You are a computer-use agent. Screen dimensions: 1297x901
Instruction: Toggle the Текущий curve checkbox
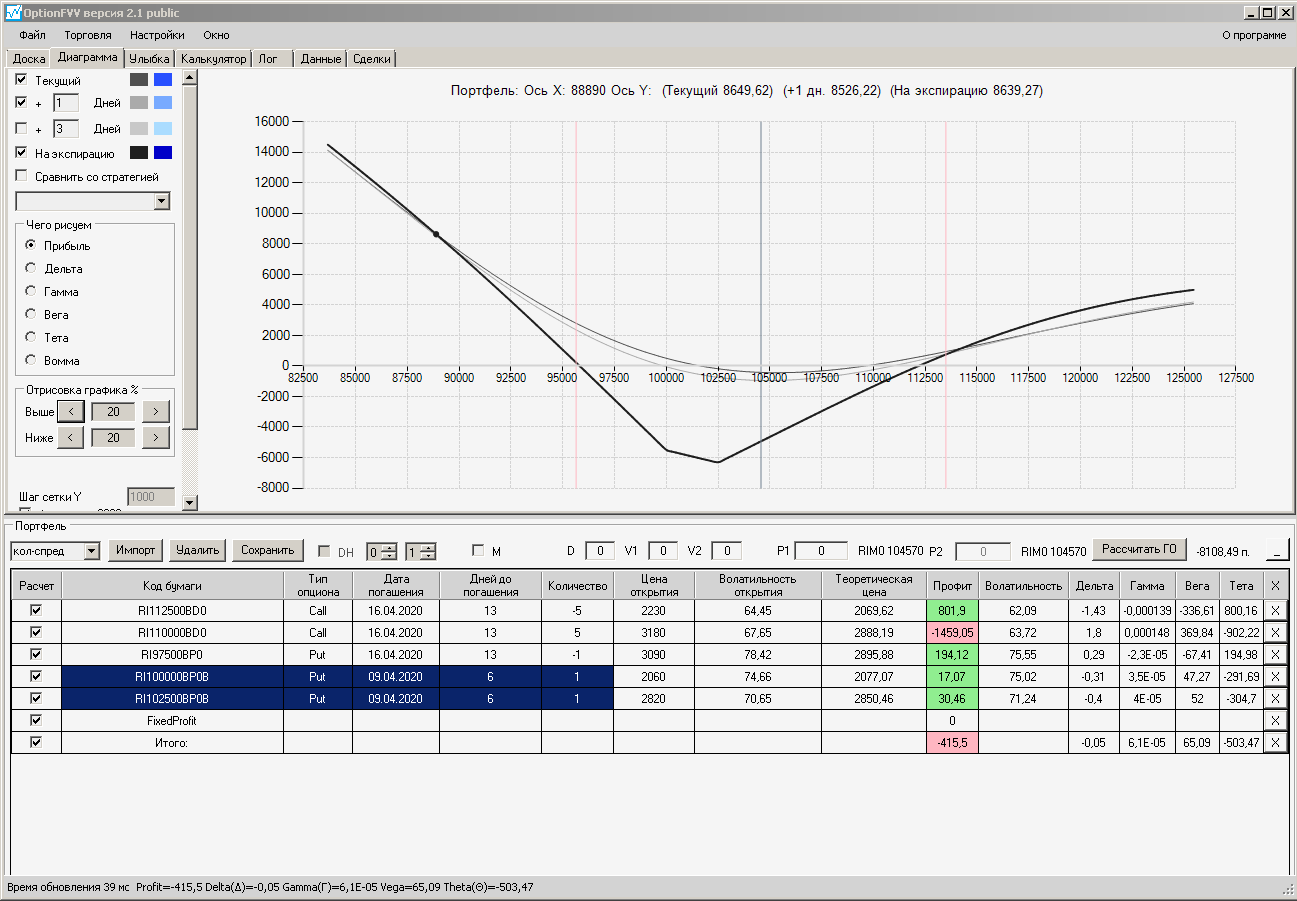[x=22, y=80]
